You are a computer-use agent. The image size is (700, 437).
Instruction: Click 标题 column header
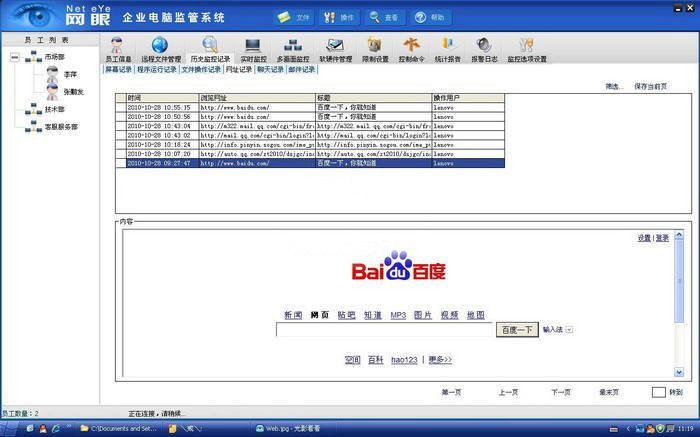pyautogui.click(x=373, y=98)
